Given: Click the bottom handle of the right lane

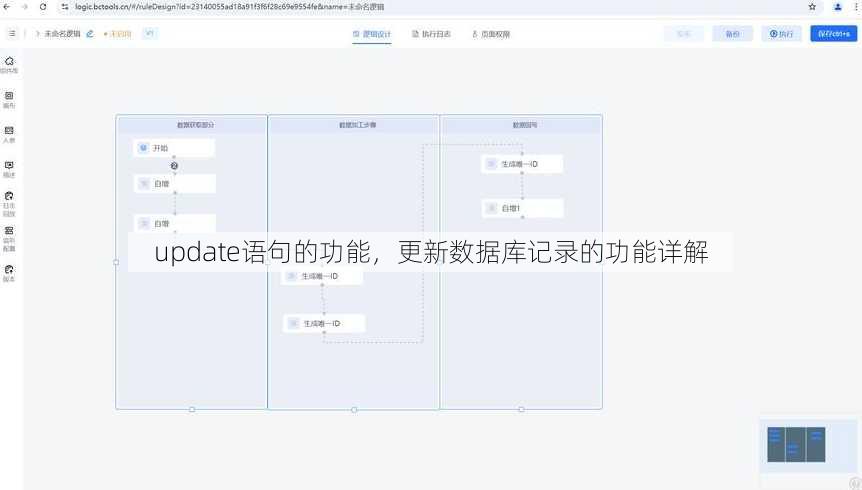Looking at the screenshot, I should 521,409.
